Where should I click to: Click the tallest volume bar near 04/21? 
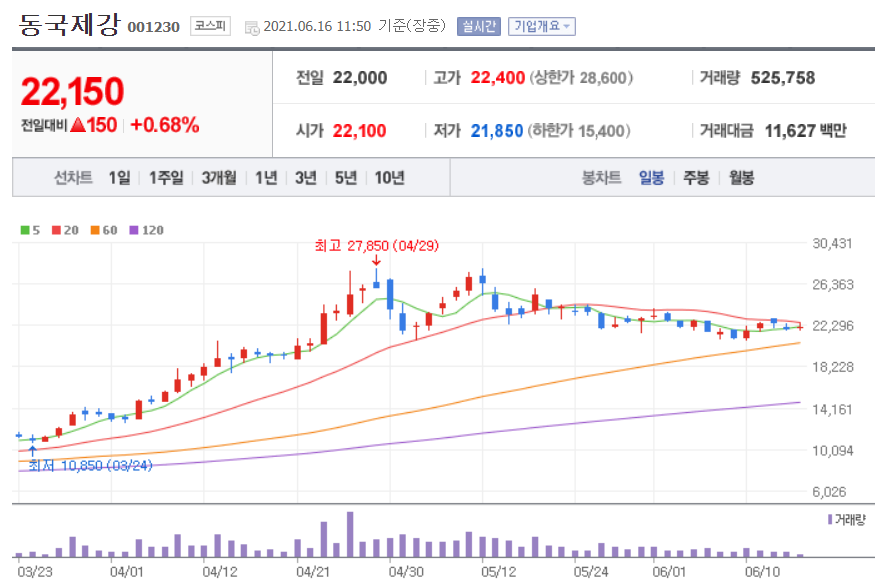[350, 534]
